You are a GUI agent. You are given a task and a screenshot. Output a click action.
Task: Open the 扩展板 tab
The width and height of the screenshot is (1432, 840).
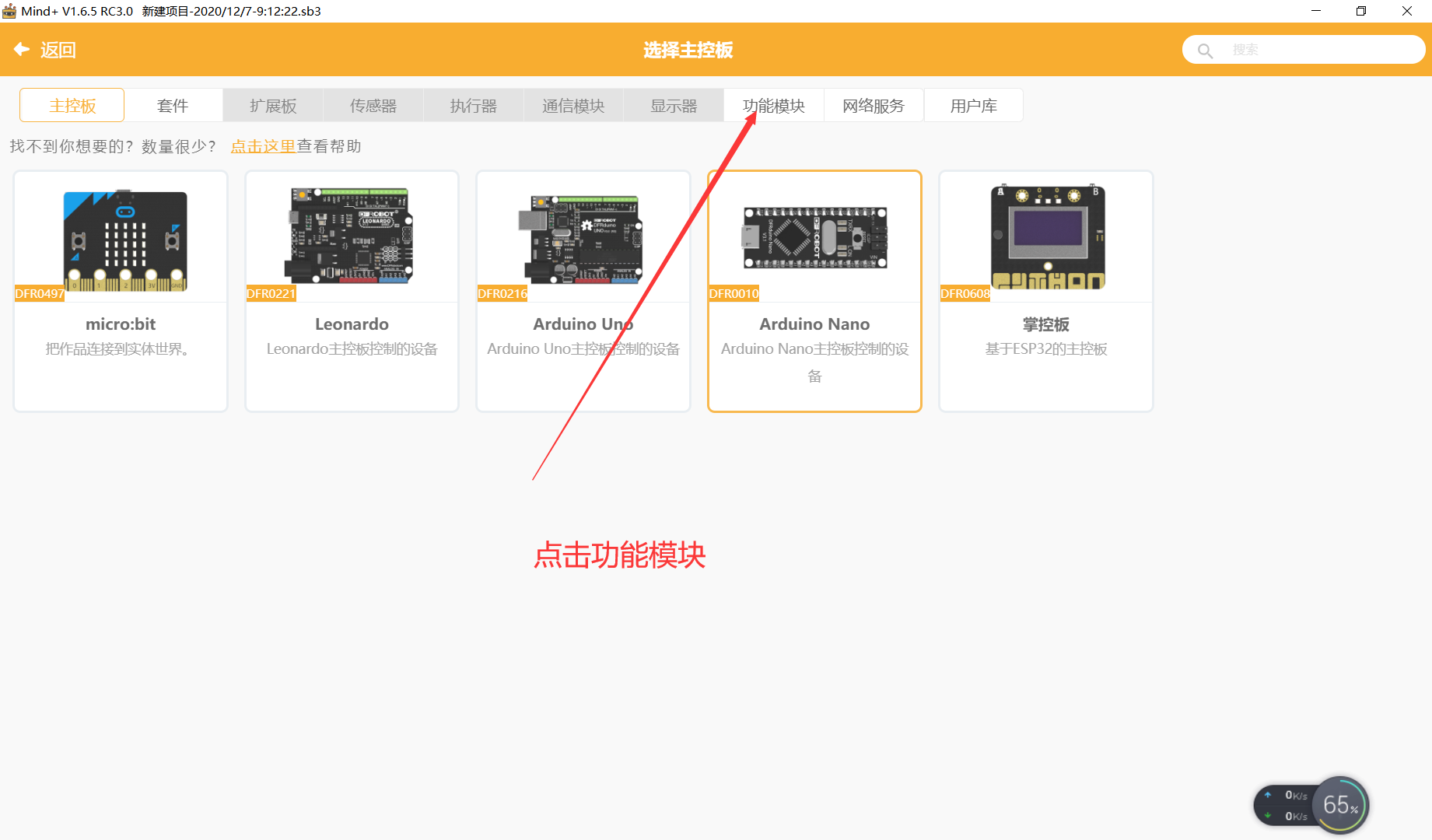pyautogui.click(x=273, y=106)
